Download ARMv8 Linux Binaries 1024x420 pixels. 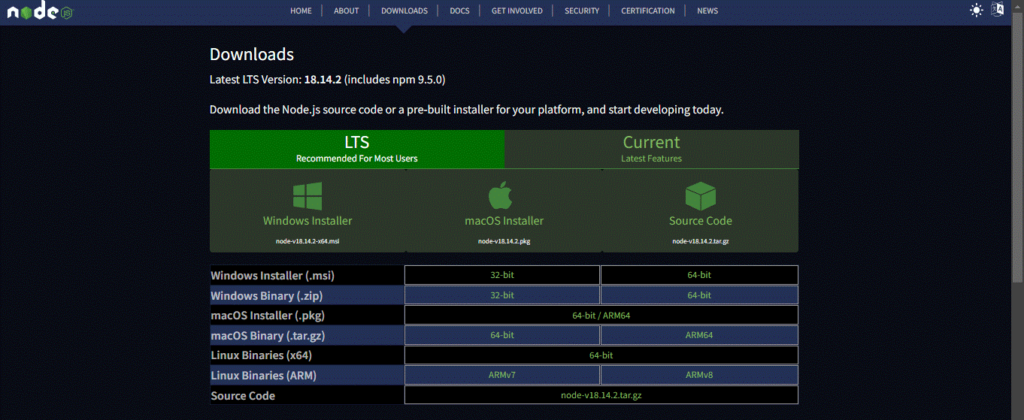point(699,375)
